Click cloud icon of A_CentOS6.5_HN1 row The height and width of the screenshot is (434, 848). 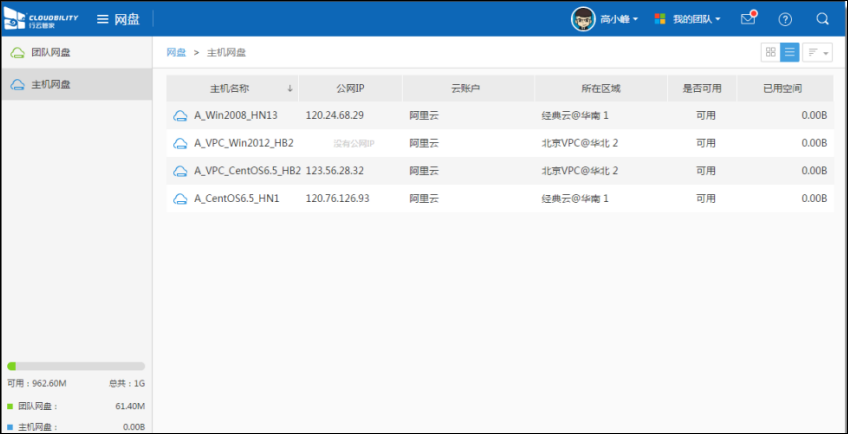tap(180, 199)
